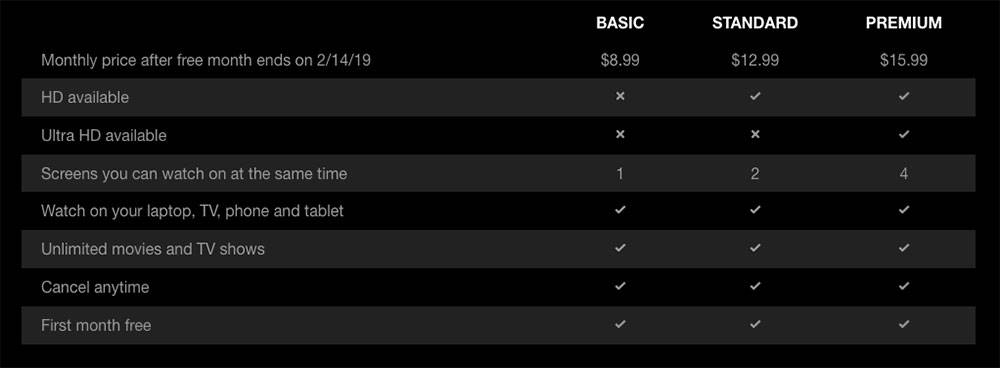
Task: Click Standard checkmark for Unlimited movies and TV shows
Action: click(x=755, y=249)
